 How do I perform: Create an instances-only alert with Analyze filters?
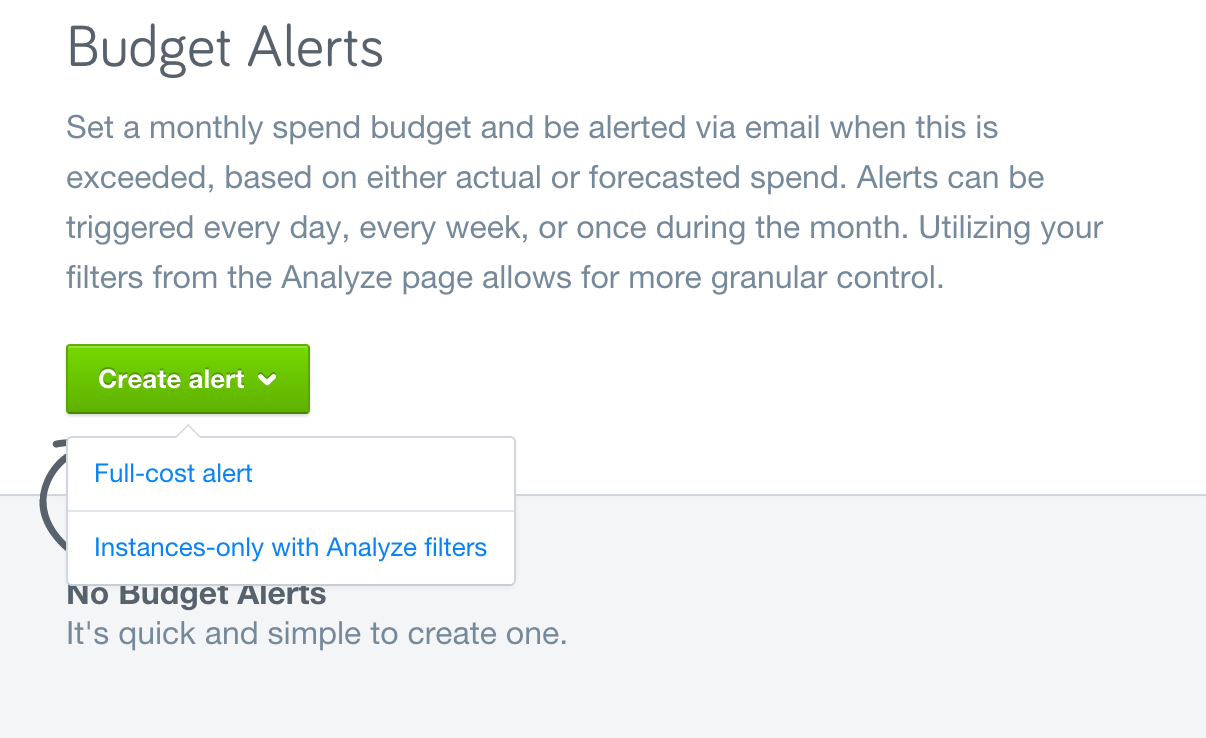click(x=289, y=547)
